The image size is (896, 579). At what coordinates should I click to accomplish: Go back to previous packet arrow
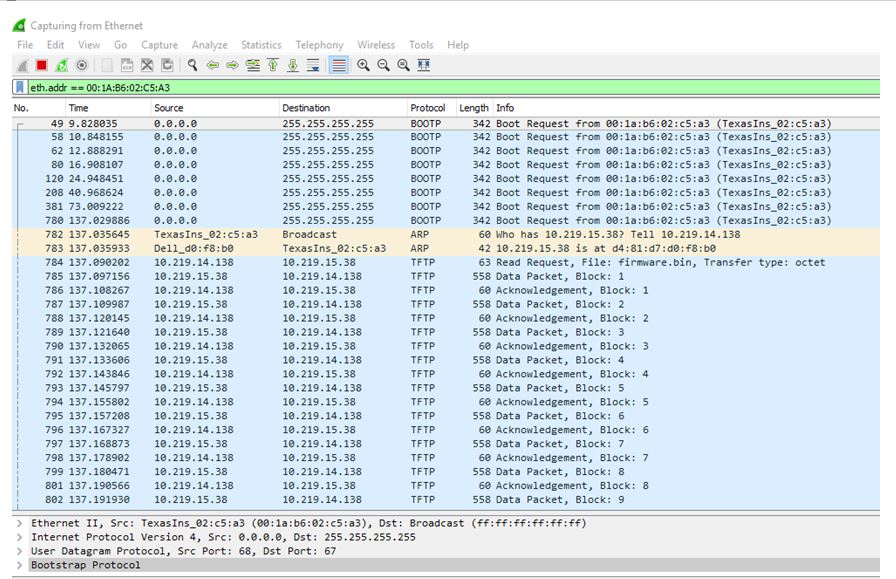click(213, 65)
